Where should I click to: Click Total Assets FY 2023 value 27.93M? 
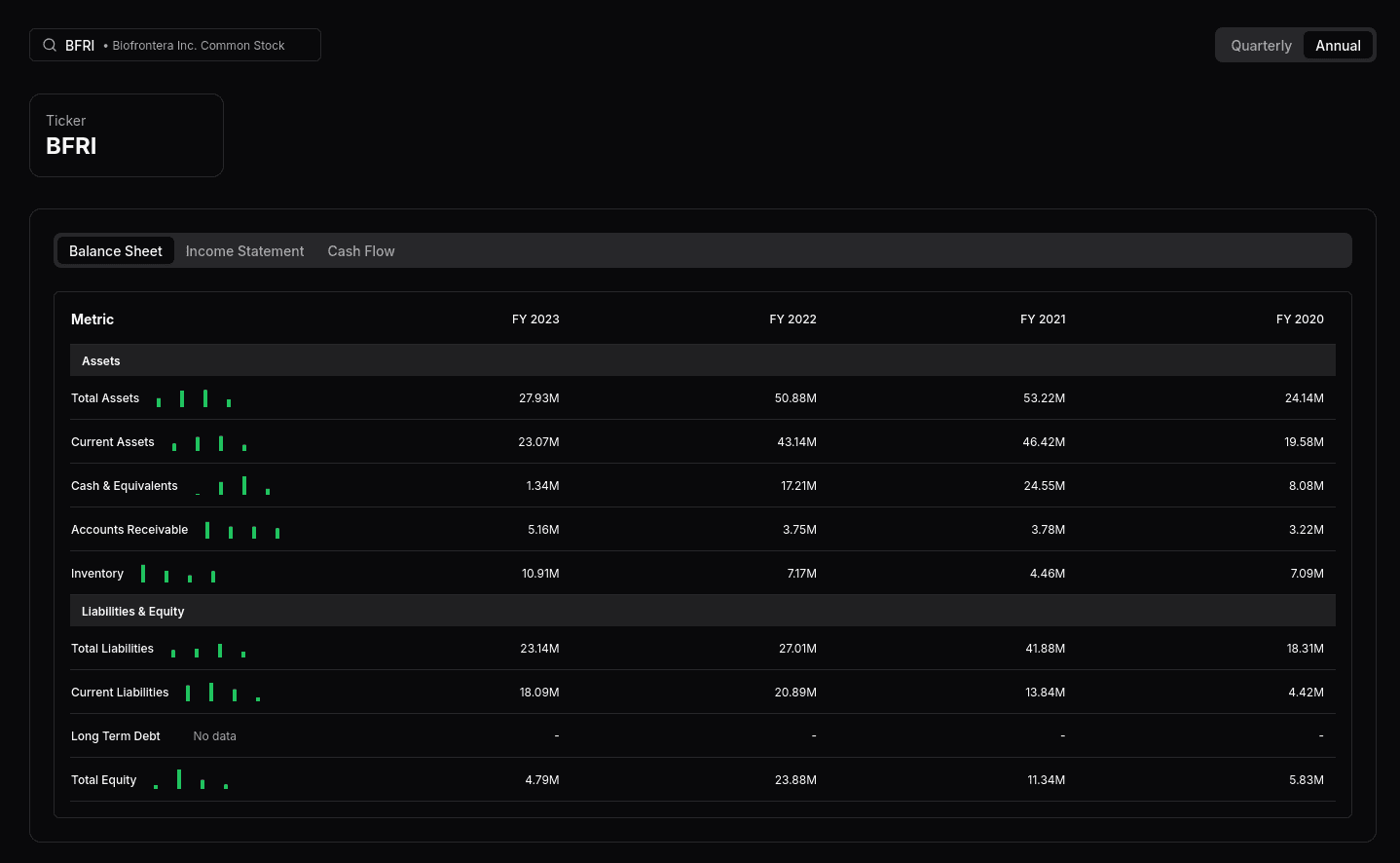click(x=539, y=398)
